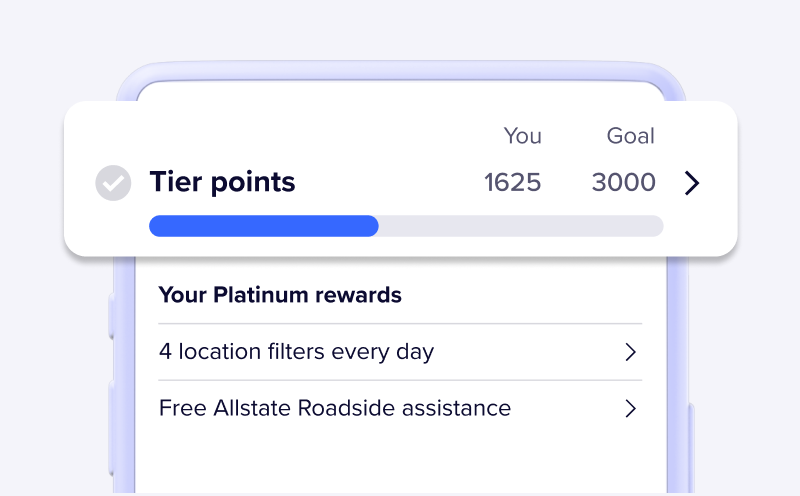Image resolution: width=800 pixels, height=496 pixels.
Task: Click the "Tier points" title text
Action: tap(222, 182)
